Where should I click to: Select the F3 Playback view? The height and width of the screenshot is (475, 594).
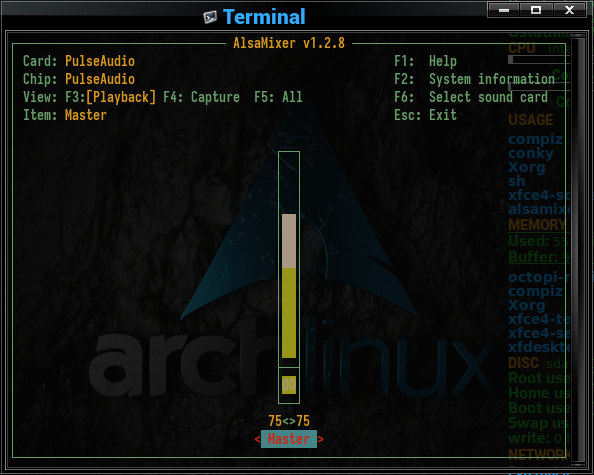[x=110, y=97]
